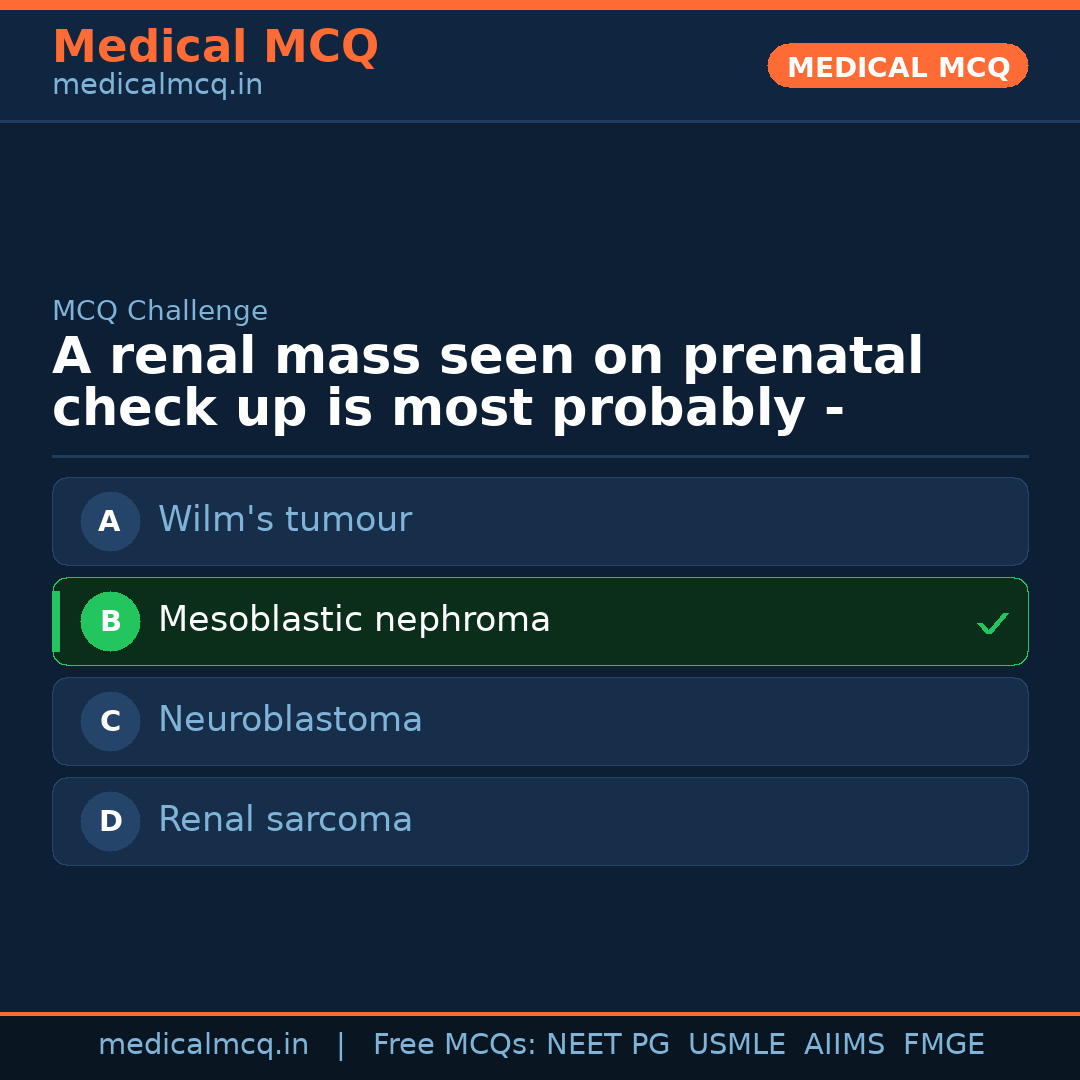Click the orange MEDICAL MCQ badge
This screenshot has width=1080, height=1080.
(x=898, y=67)
